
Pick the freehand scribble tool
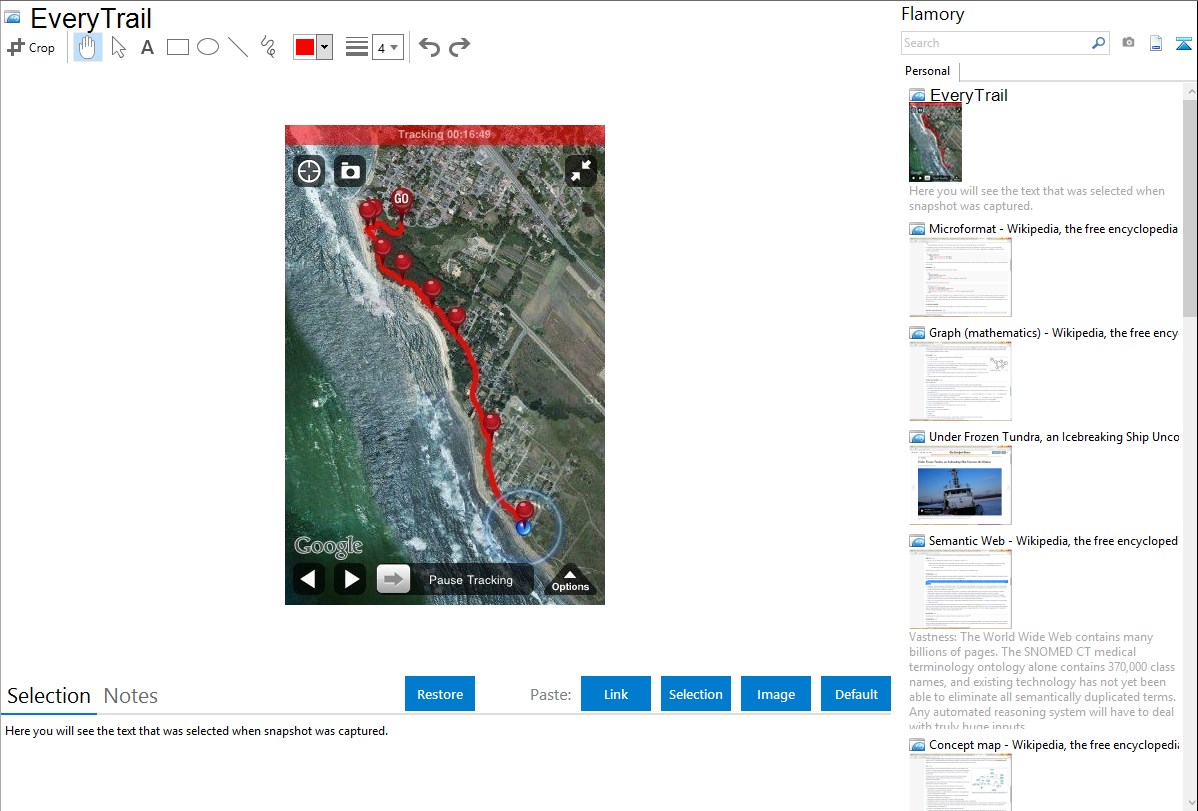click(268, 47)
